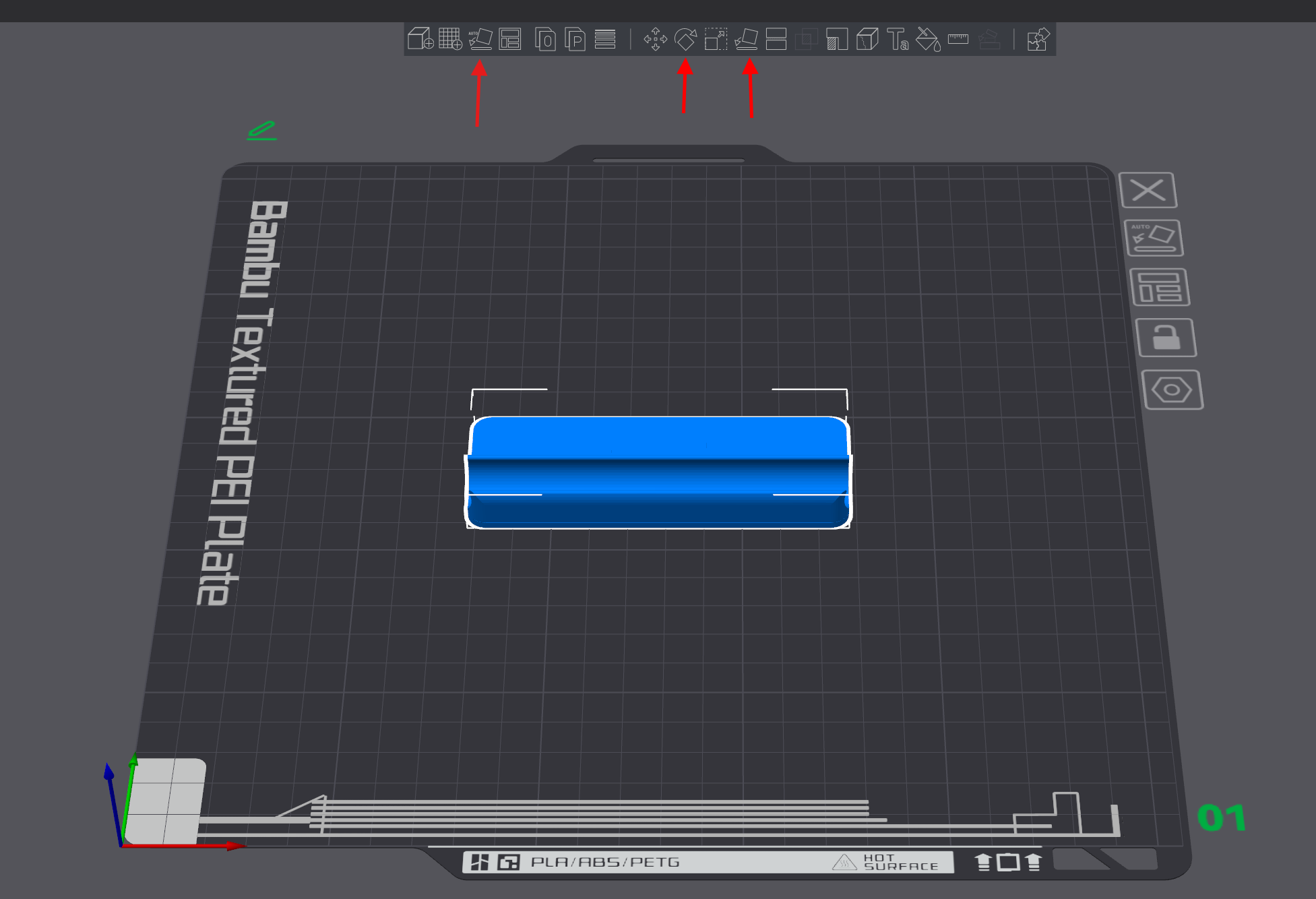Select the Split to objects icon

coord(545,39)
